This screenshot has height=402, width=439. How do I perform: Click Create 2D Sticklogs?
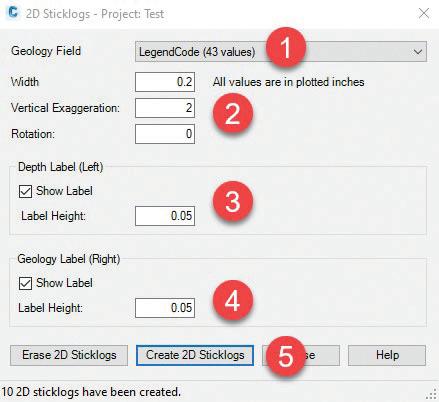tap(195, 355)
